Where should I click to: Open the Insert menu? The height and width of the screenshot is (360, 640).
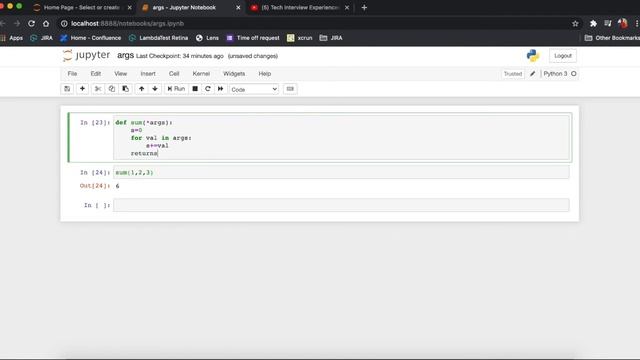(148, 74)
